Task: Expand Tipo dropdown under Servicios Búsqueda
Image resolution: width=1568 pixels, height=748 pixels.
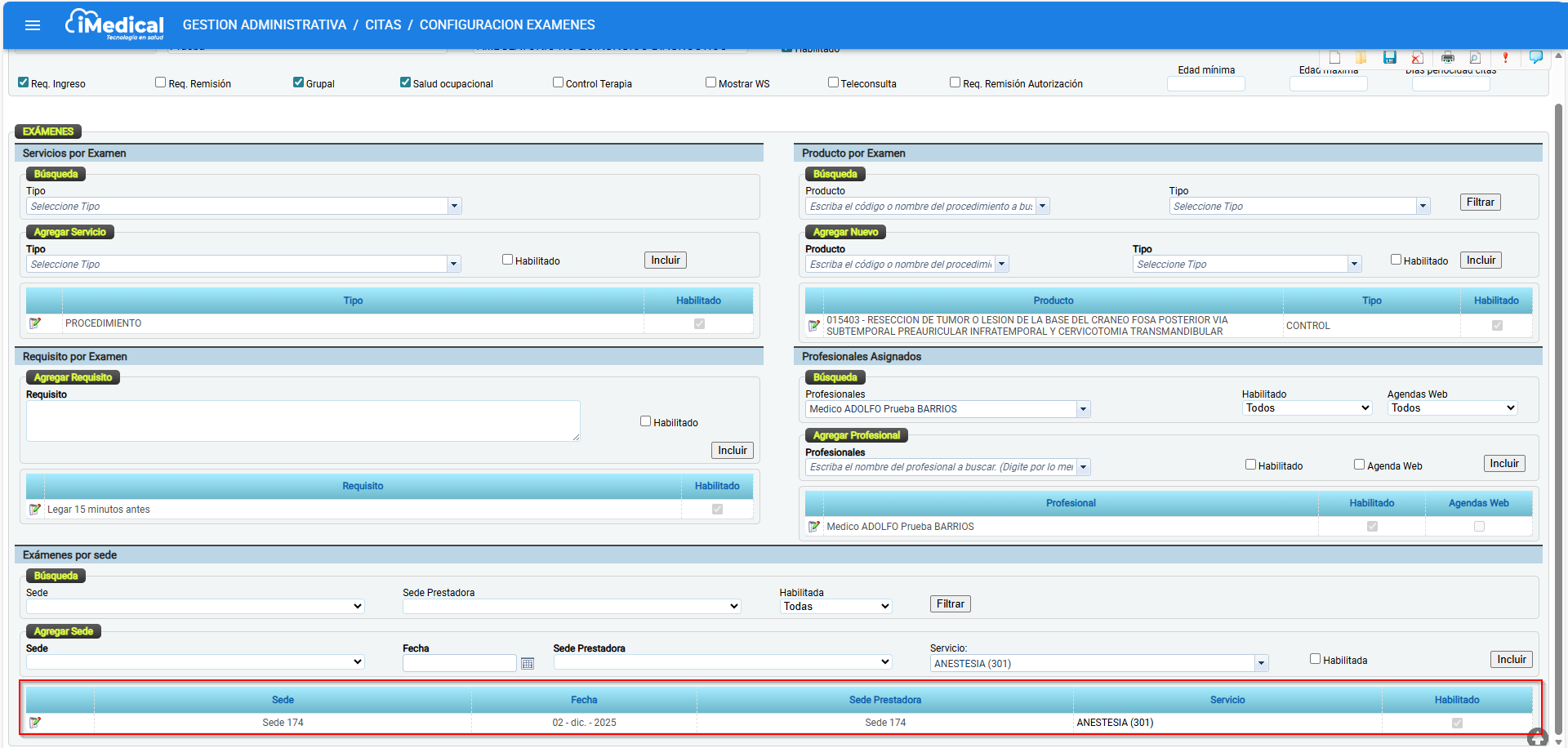Action: [454, 206]
